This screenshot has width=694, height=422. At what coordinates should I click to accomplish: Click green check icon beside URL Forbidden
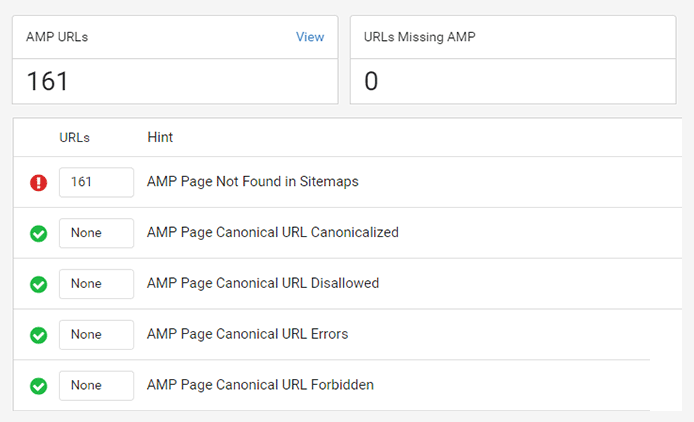pos(39,386)
